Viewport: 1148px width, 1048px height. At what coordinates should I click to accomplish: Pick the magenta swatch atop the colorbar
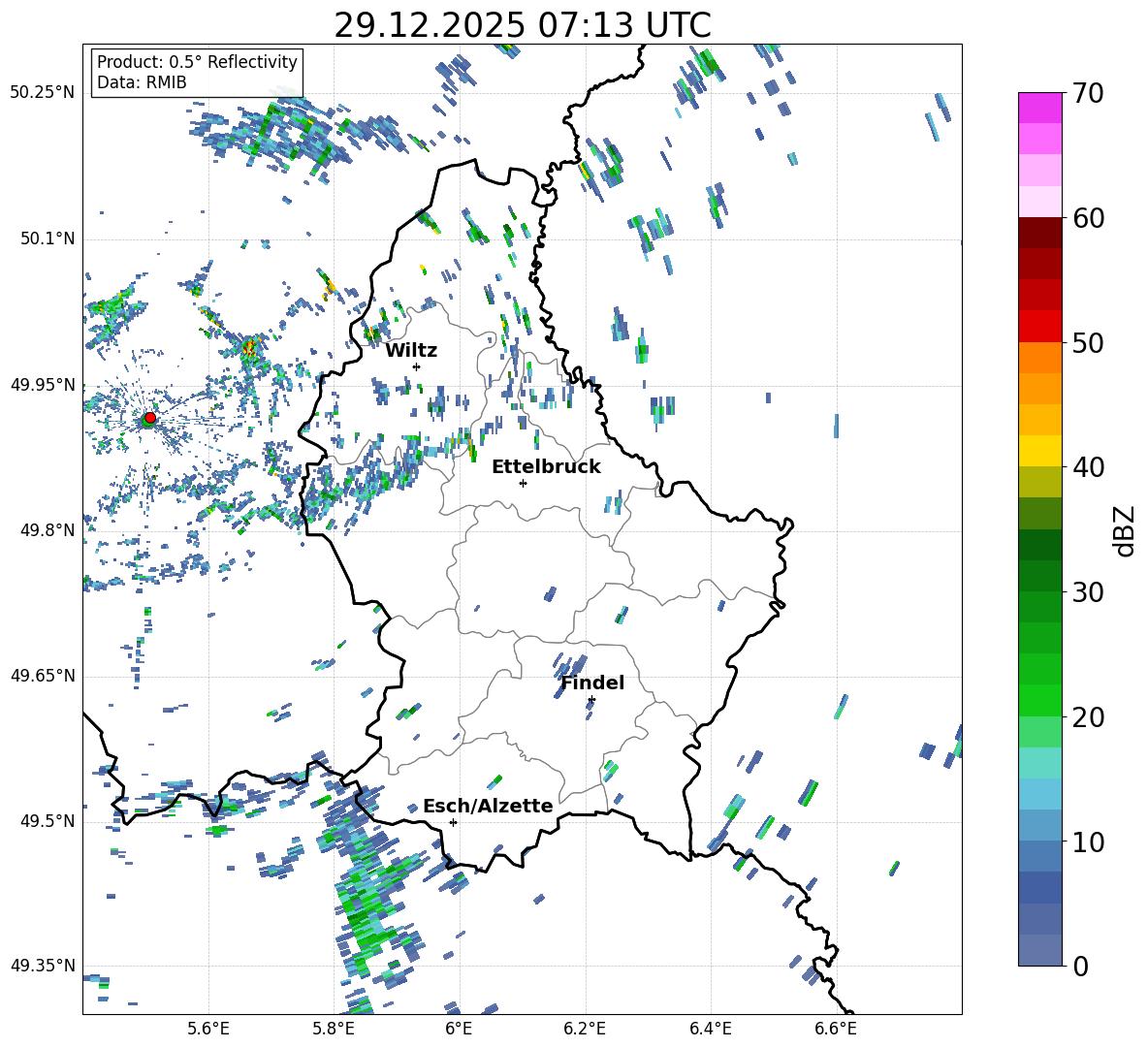tap(1040, 108)
